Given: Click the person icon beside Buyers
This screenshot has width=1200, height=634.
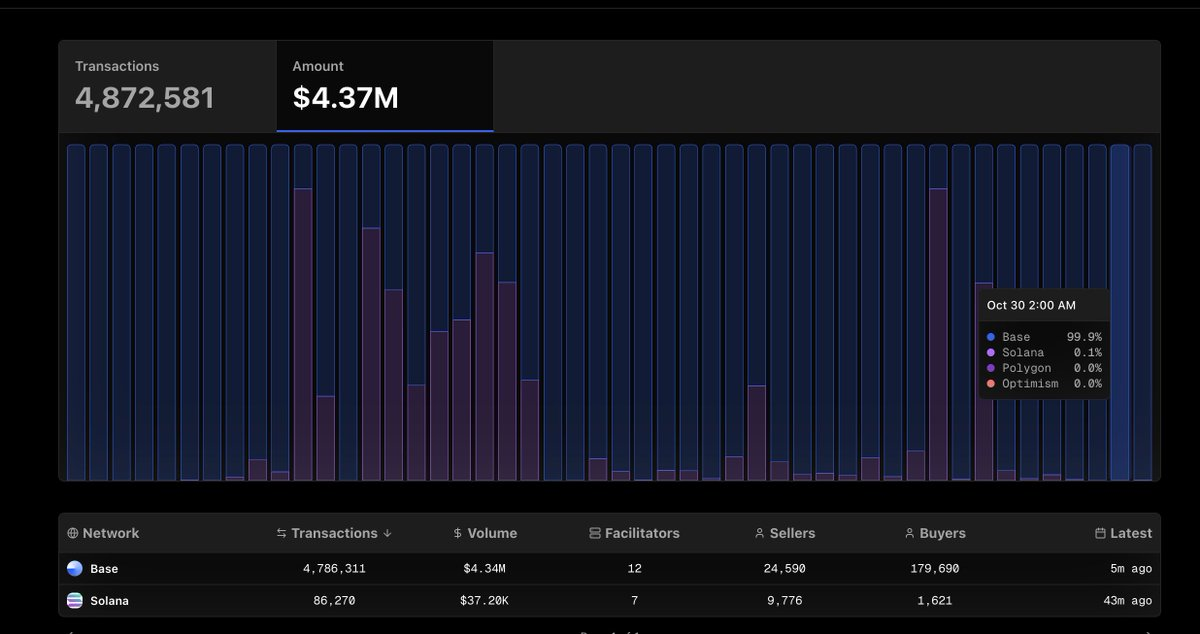Looking at the screenshot, I should tap(909, 534).
